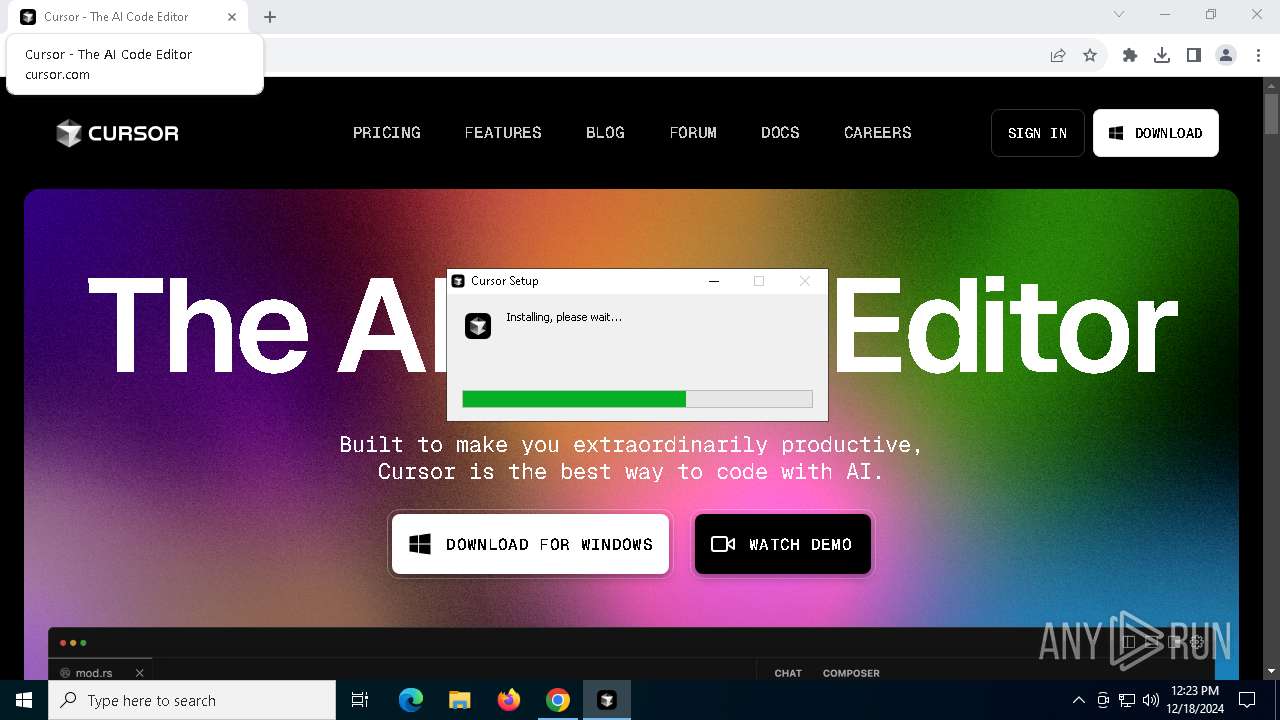Select the CHAT tab in demo panel
The width and height of the screenshot is (1280, 720).
(788, 673)
